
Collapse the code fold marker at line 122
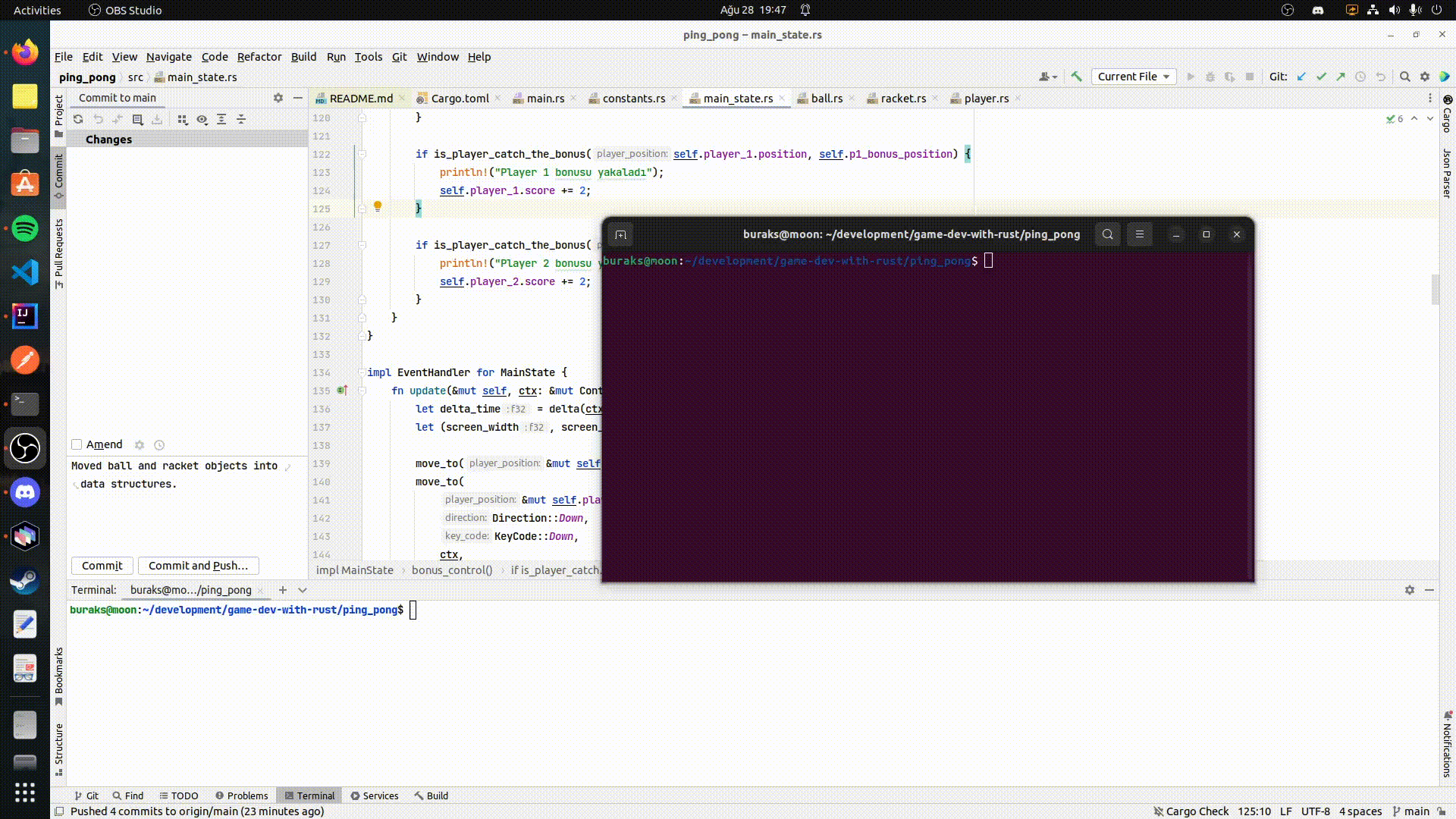point(362,154)
